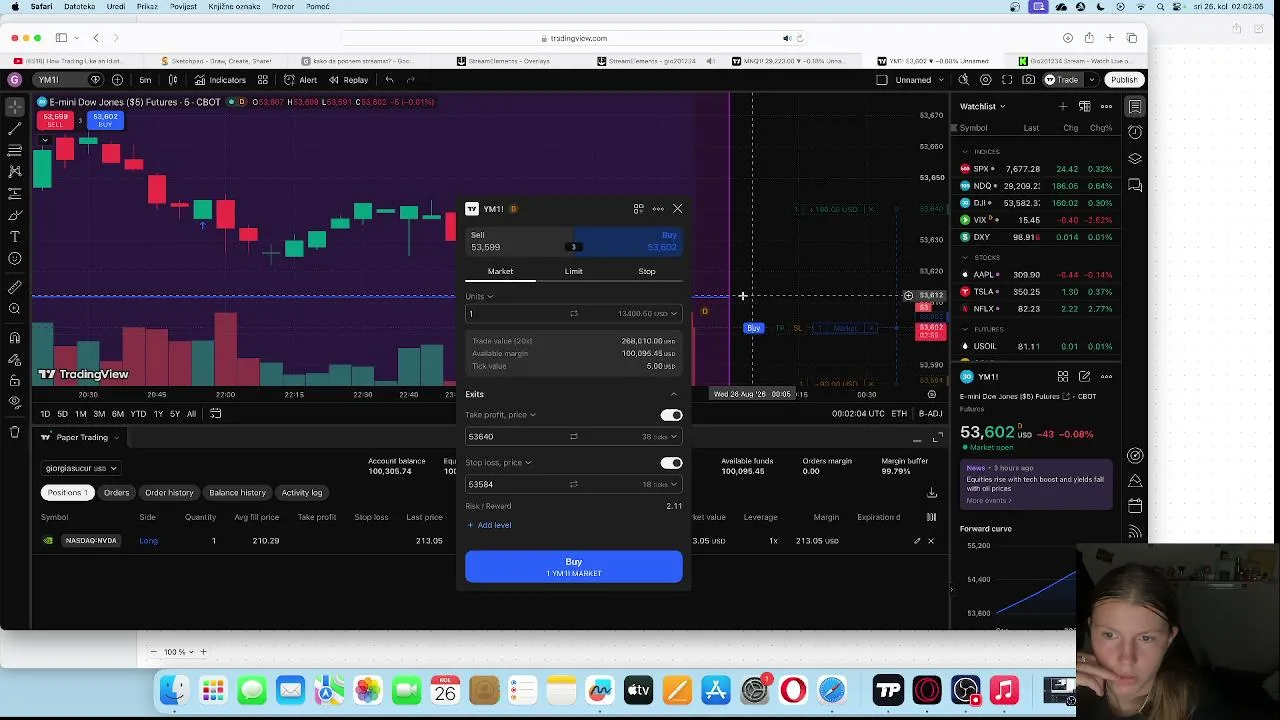
Task: Open the Datoteka menu in menu bar
Action: 79,7
